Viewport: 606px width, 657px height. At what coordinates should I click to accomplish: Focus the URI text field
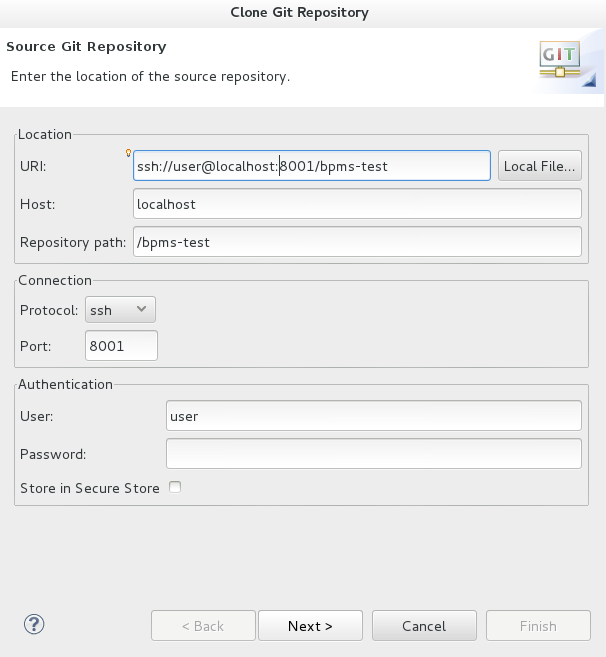(312, 166)
